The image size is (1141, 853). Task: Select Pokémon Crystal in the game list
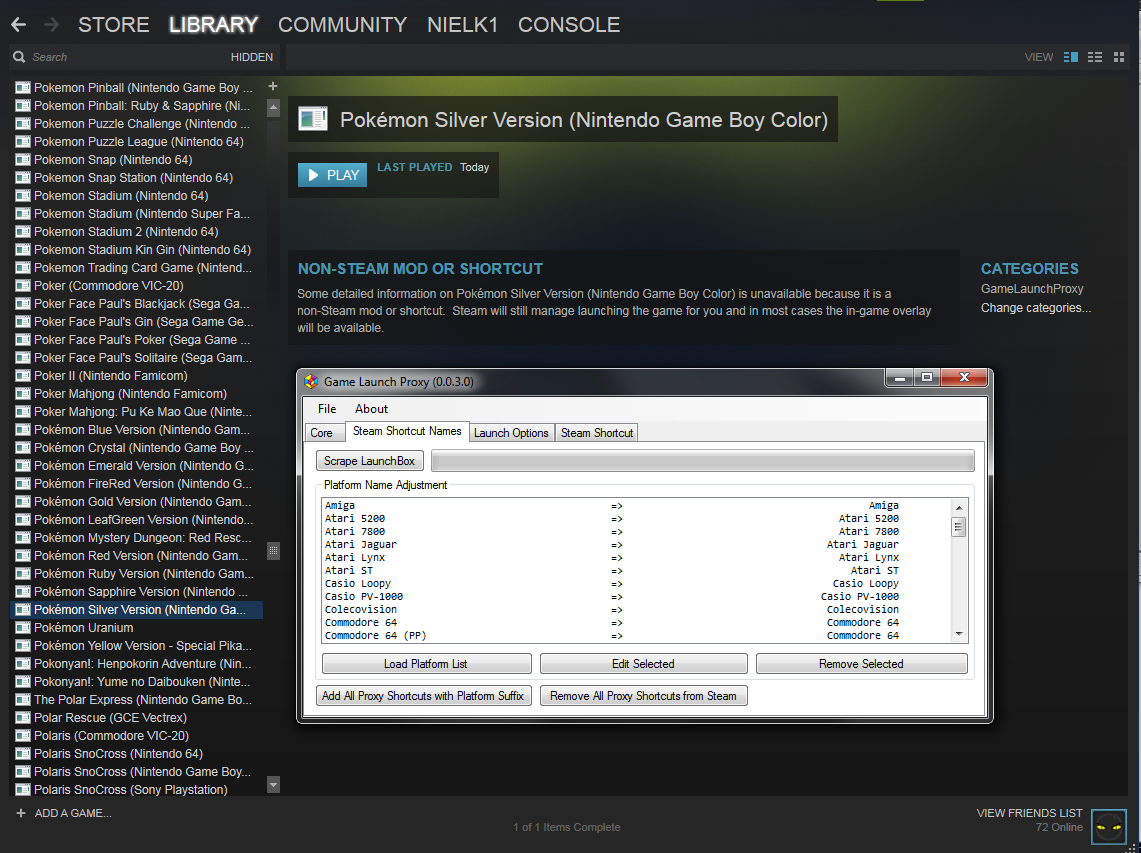point(136,448)
